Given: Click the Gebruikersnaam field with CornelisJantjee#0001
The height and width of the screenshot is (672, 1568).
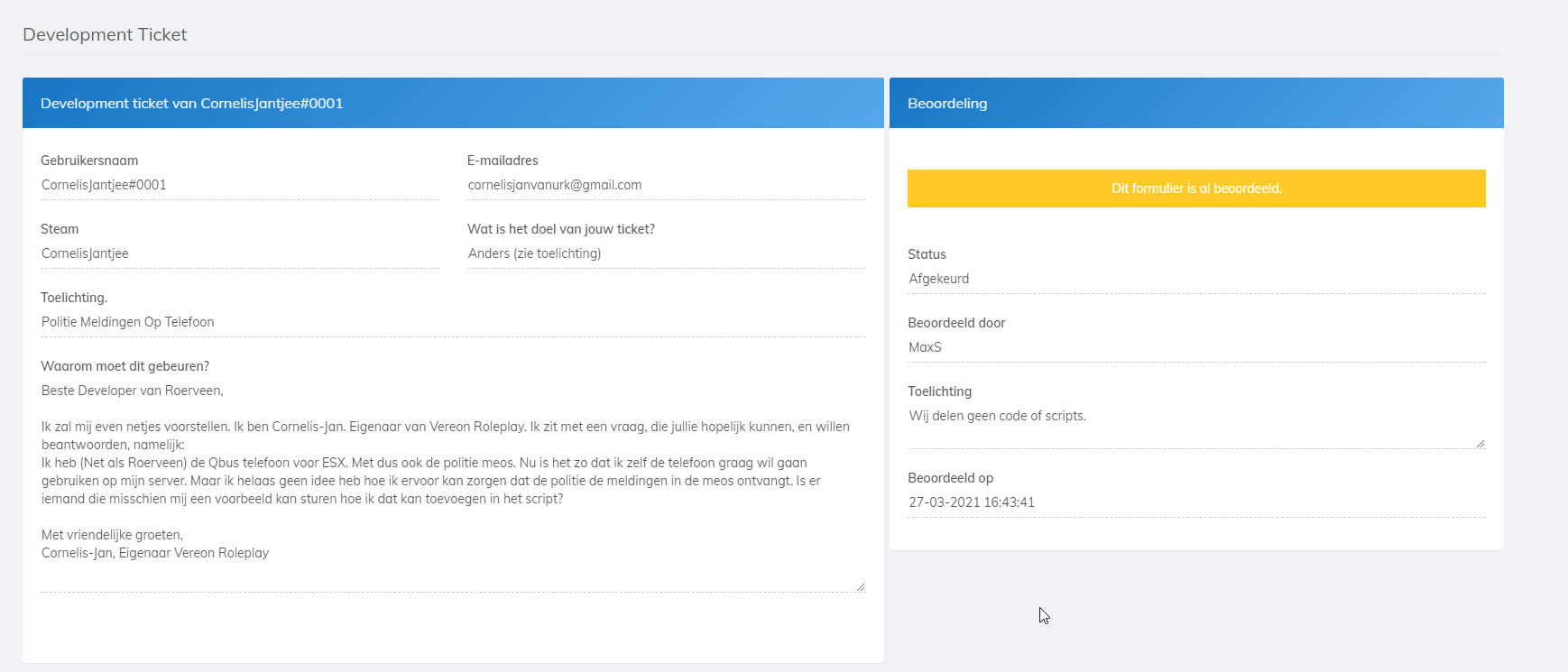Looking at the screenshot, I should point(239,185).
